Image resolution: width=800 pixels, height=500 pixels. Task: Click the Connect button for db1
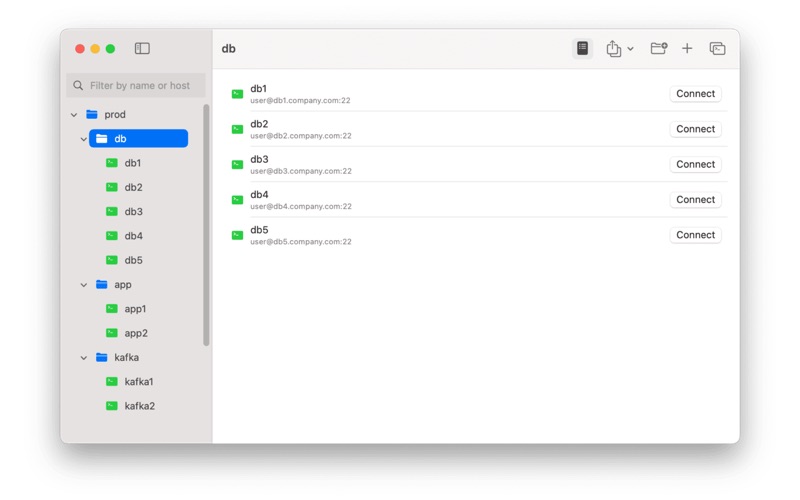[x=695, y=93]
